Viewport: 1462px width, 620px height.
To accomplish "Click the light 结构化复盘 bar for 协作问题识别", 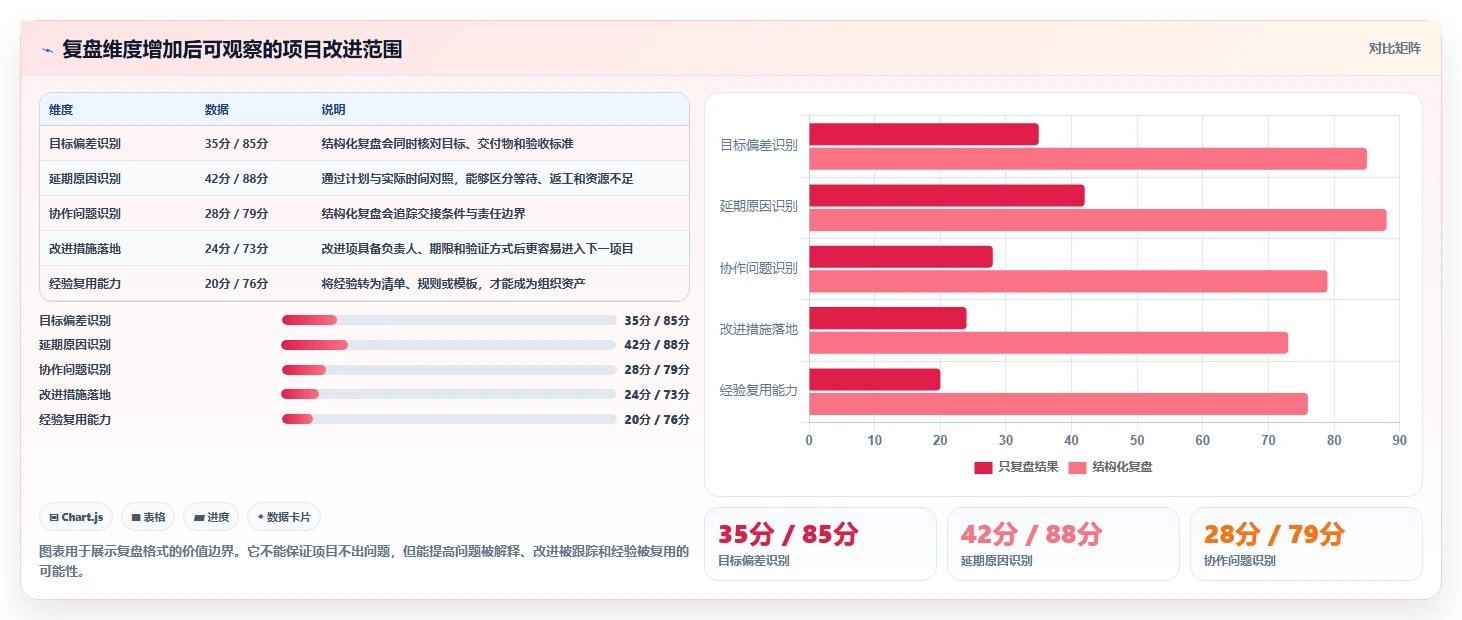I will [x=1068, y=281].
